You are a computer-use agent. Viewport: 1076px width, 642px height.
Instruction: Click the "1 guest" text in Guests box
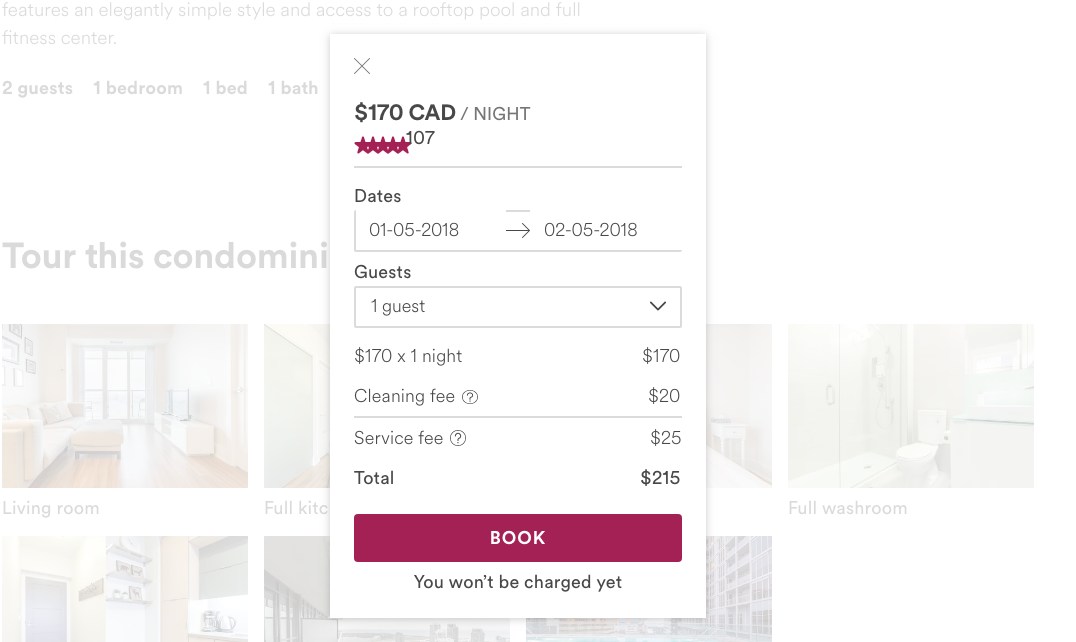click(x=398, y=307)
